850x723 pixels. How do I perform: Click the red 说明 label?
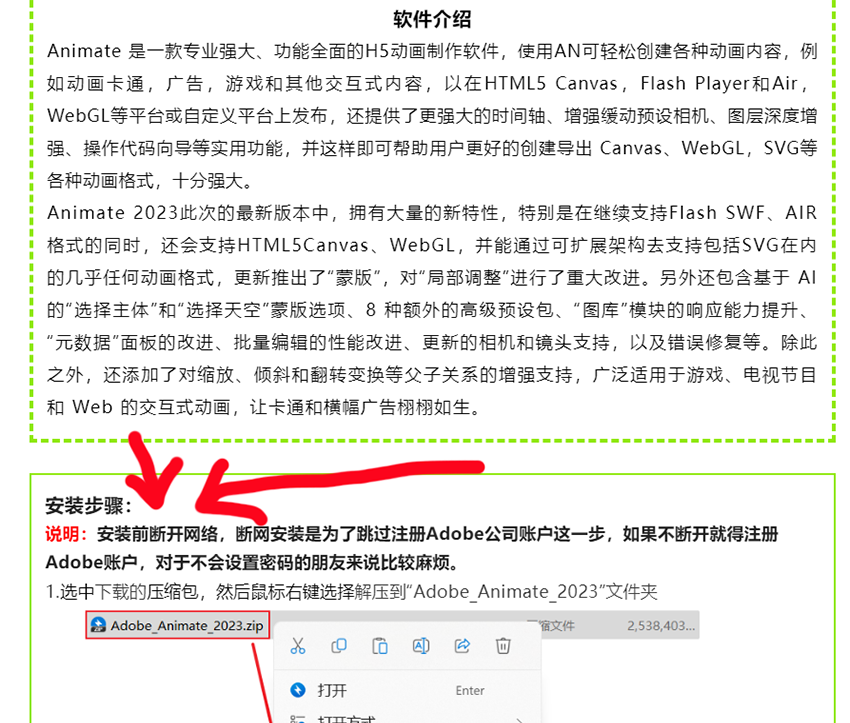(x=67, y=535)
